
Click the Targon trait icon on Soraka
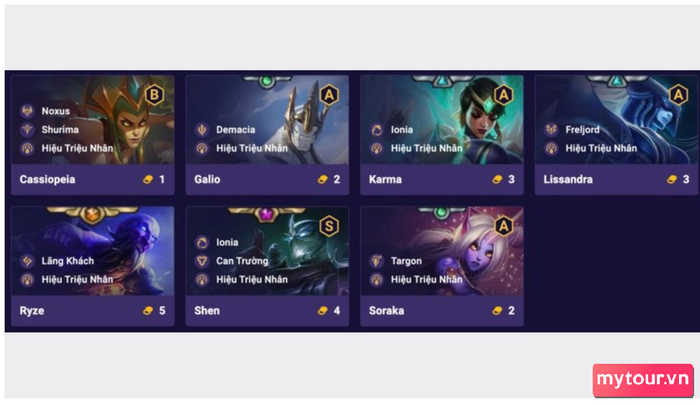click(376, 261)
